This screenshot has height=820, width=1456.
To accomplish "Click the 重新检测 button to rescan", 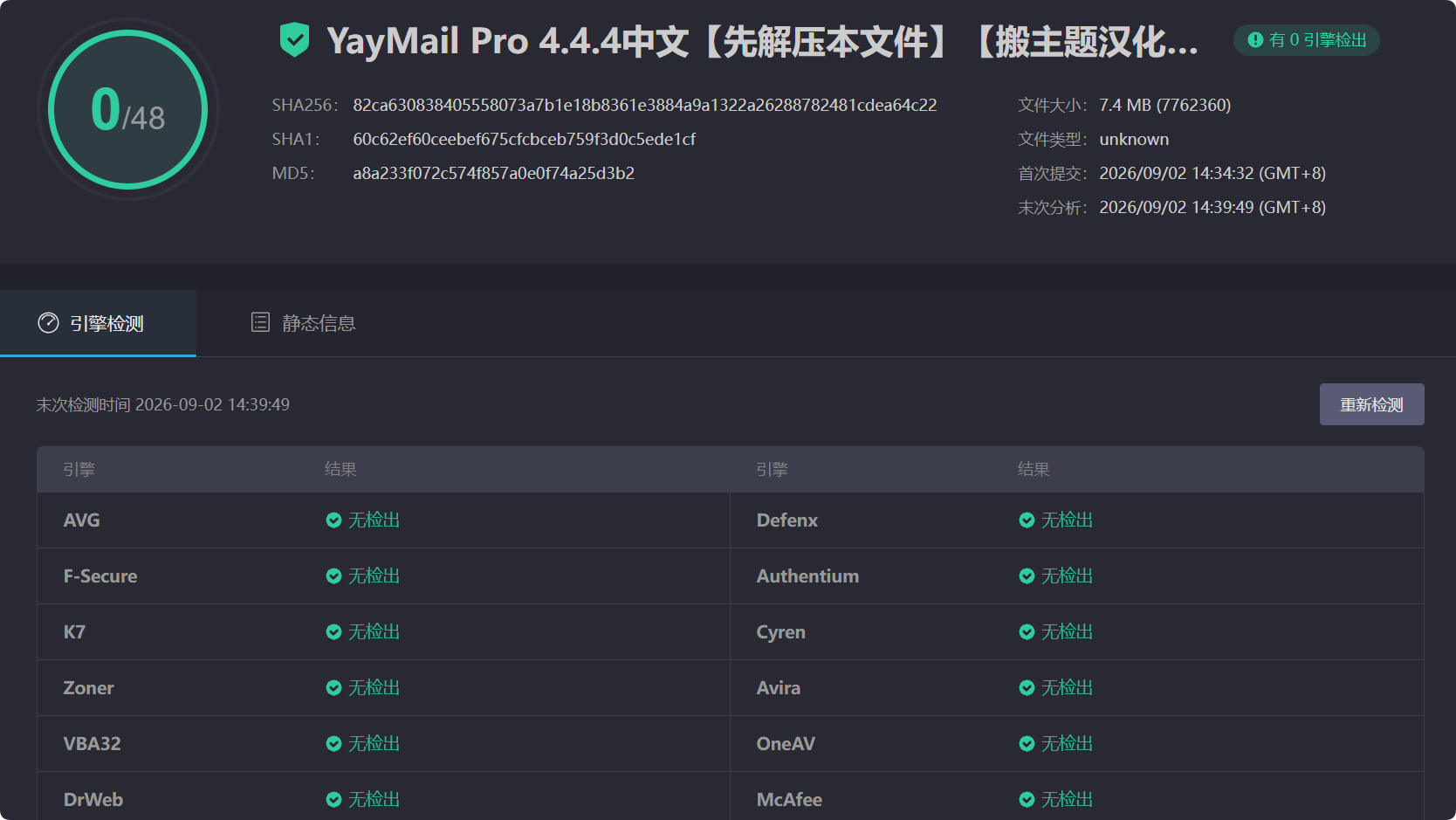I will point(1371,404).
